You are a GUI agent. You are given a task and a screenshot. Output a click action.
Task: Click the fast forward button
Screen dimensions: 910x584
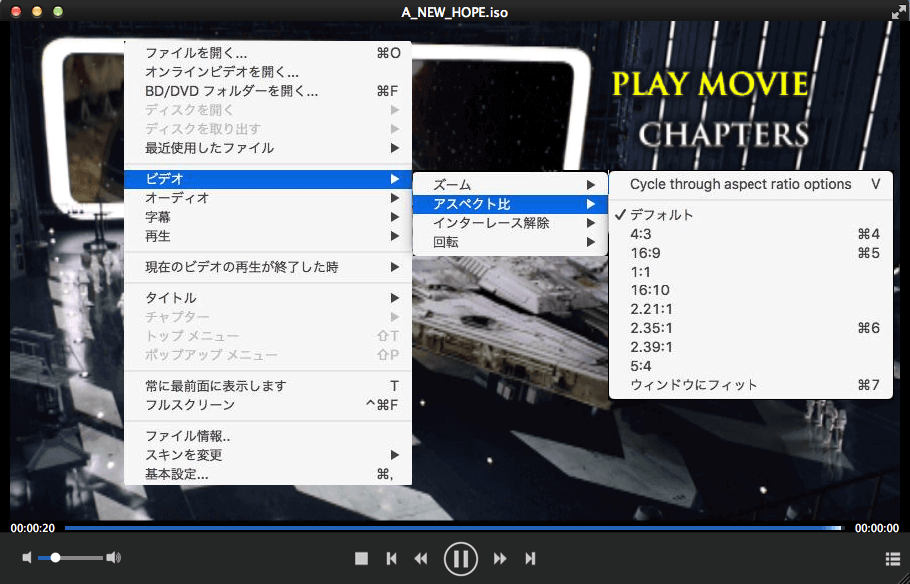tap(500, 558)
